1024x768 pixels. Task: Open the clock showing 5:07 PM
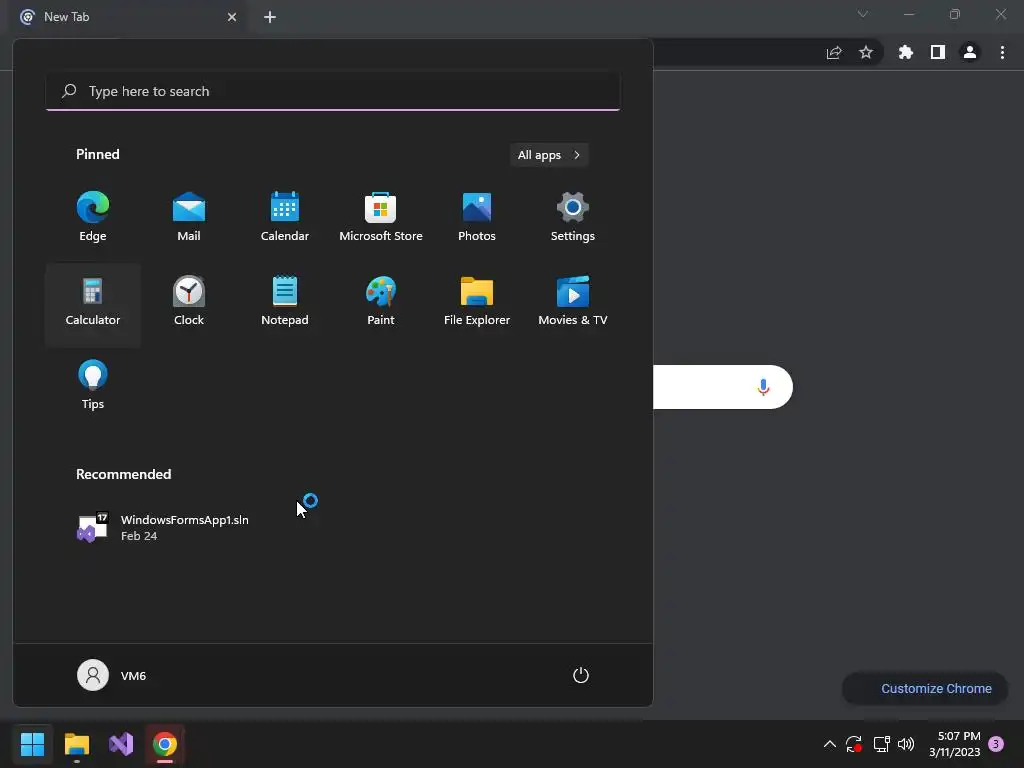[x=955, y=744]
